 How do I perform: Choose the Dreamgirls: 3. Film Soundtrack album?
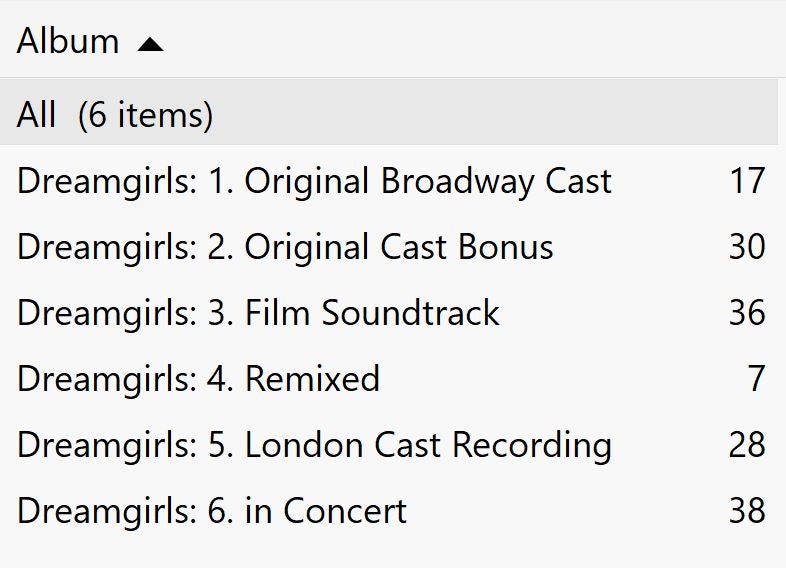[258, 313]
